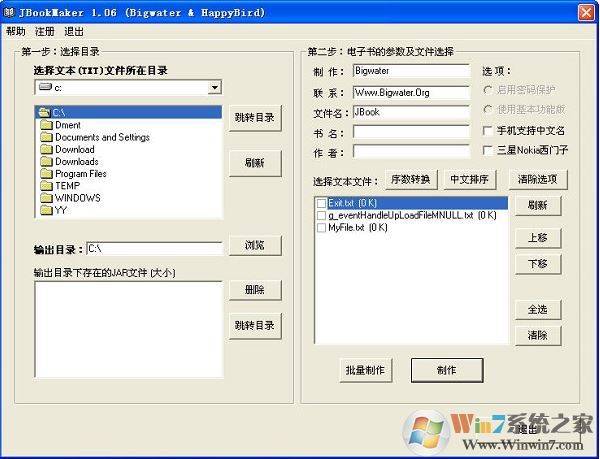The width and height of the screenshot is (600, 459).
Task: Click 下移 to move file down
Action: click(x=538, y=264)
